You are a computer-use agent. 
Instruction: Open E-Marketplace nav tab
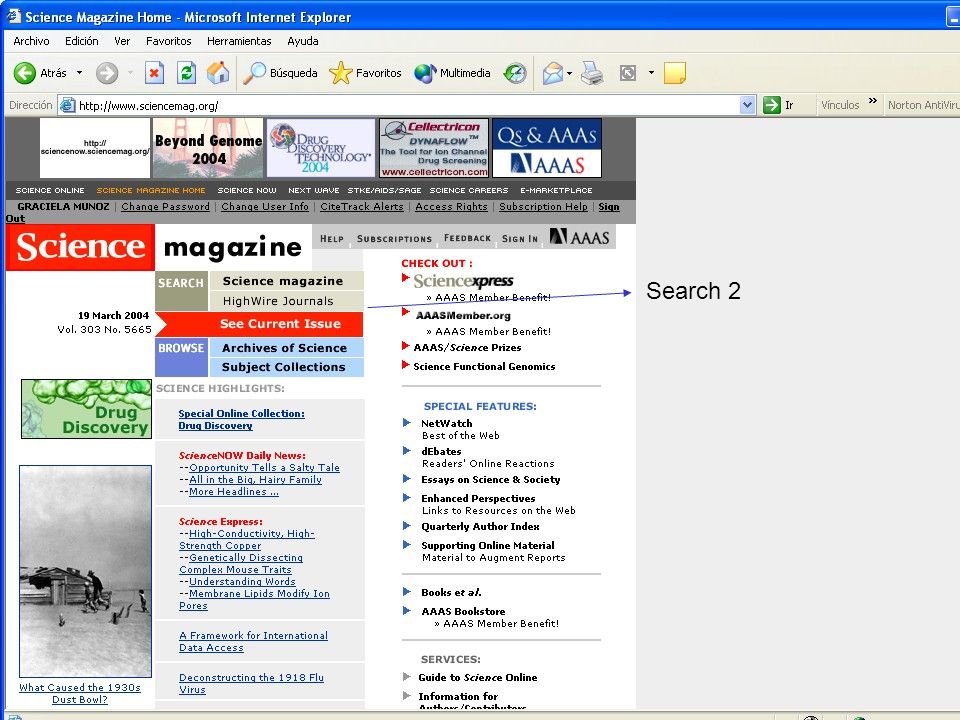556,190
